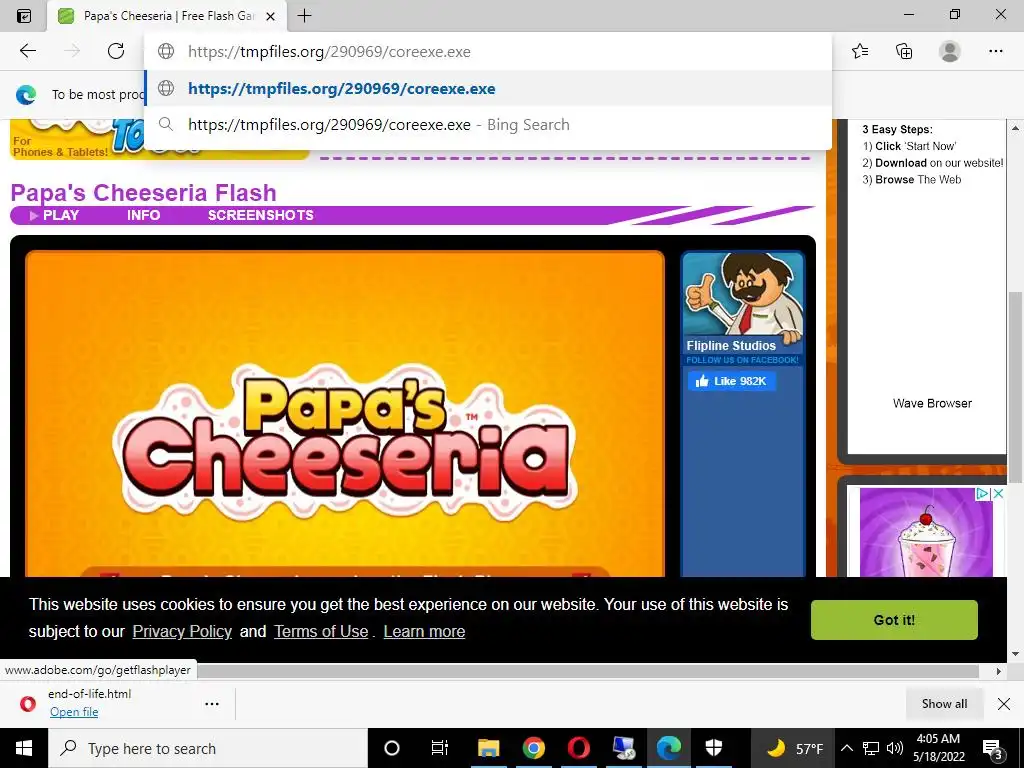Open the Privacy Policy link
Image resolution: width=1024 pixels, height=768 pixels.
(x=182, y=632)
